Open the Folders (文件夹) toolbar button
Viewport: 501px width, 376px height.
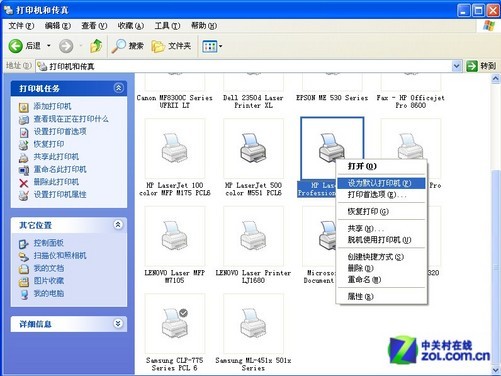tap(171, 46)
